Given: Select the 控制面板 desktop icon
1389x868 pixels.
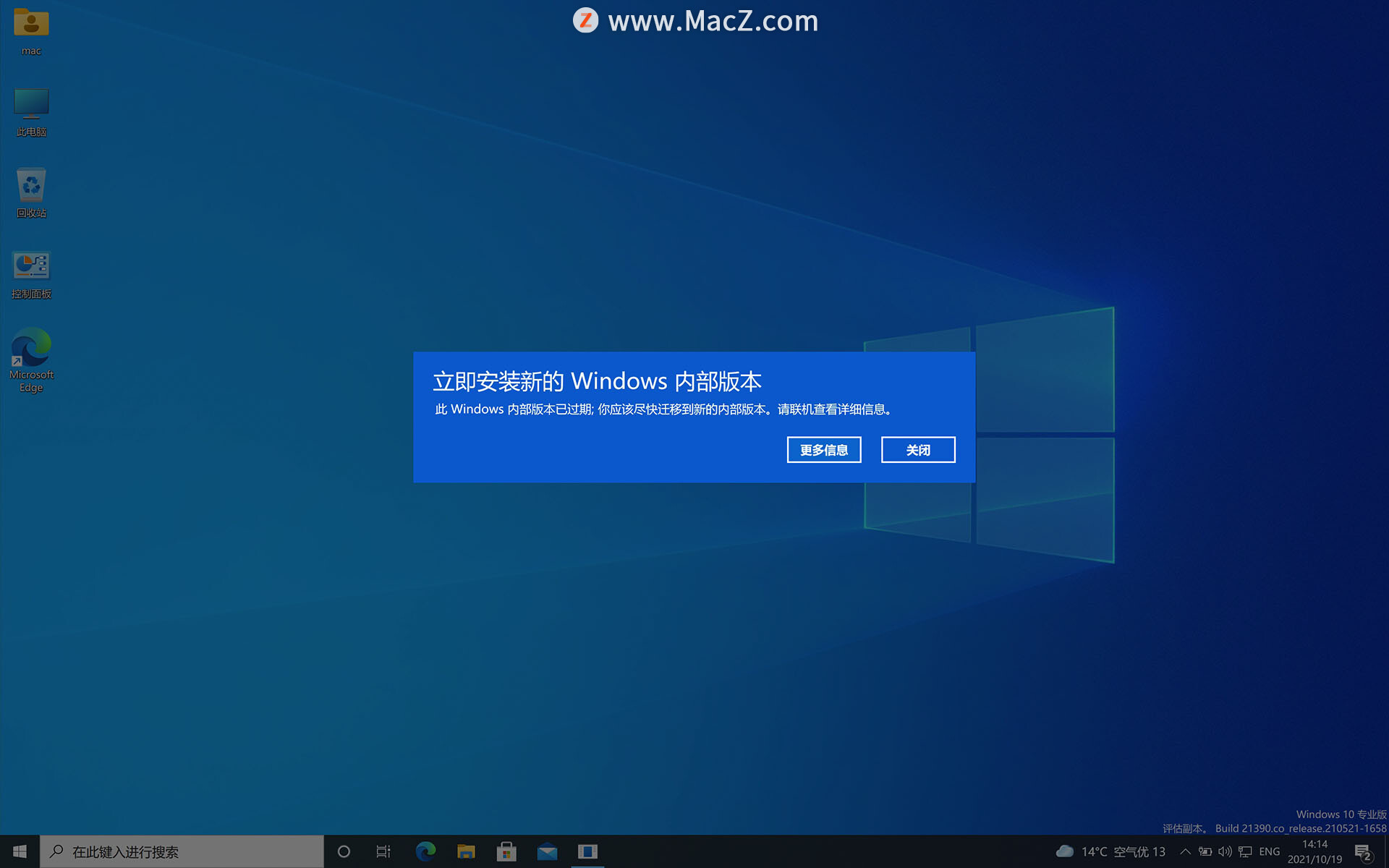Looking at the screenshot, I should point(31,274).
